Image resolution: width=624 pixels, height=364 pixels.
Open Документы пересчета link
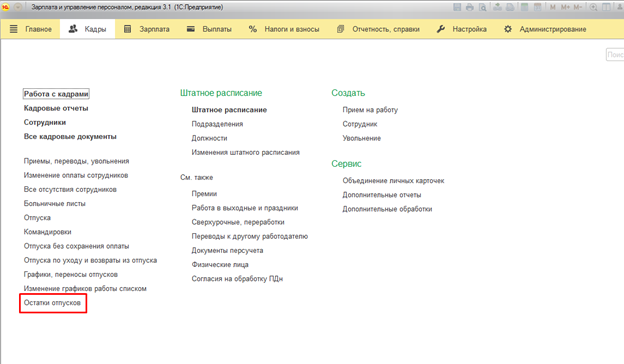coord(227,251)
